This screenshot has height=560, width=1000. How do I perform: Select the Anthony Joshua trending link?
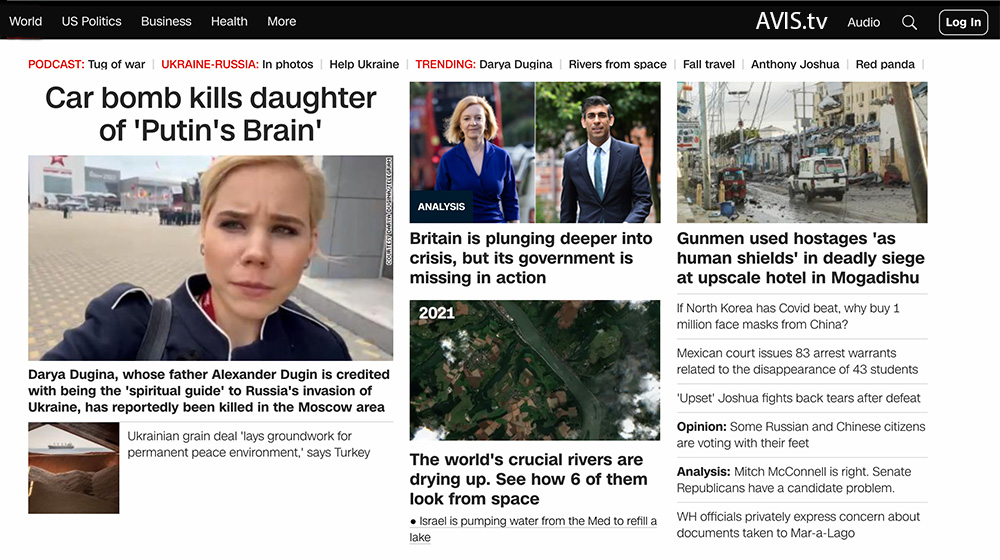pyautogui.click(x=795, y=64)
